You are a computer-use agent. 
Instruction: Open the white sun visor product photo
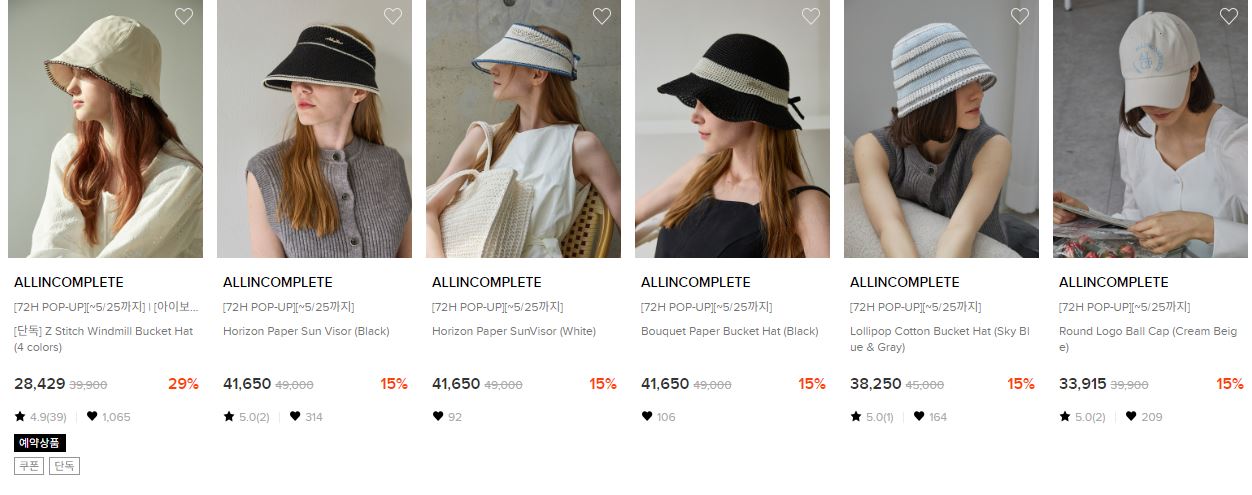tap(523, 129)
